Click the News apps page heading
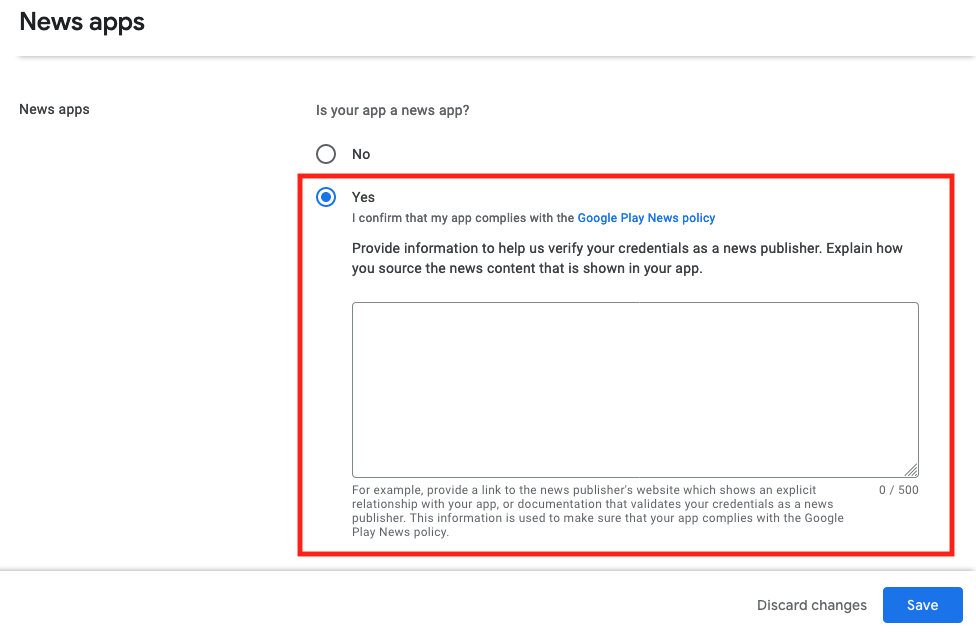 click(82, 22)
